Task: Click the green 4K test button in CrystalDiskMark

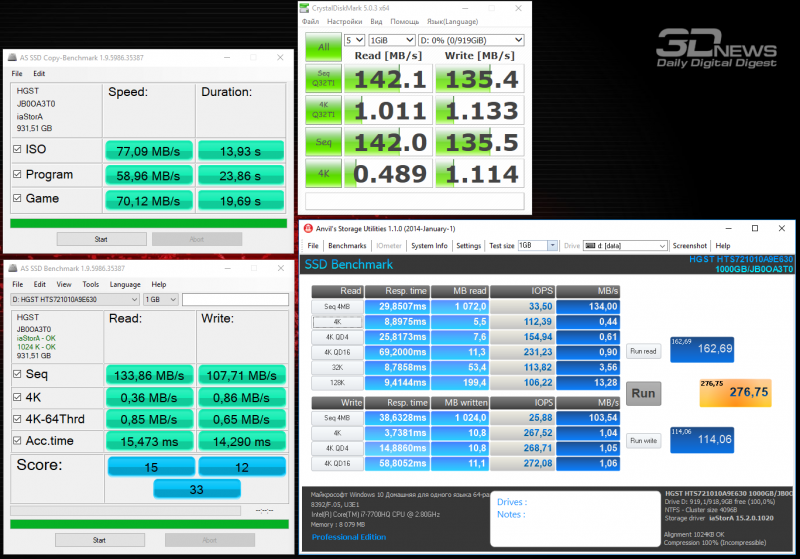Action: click(x=323, y=173)
